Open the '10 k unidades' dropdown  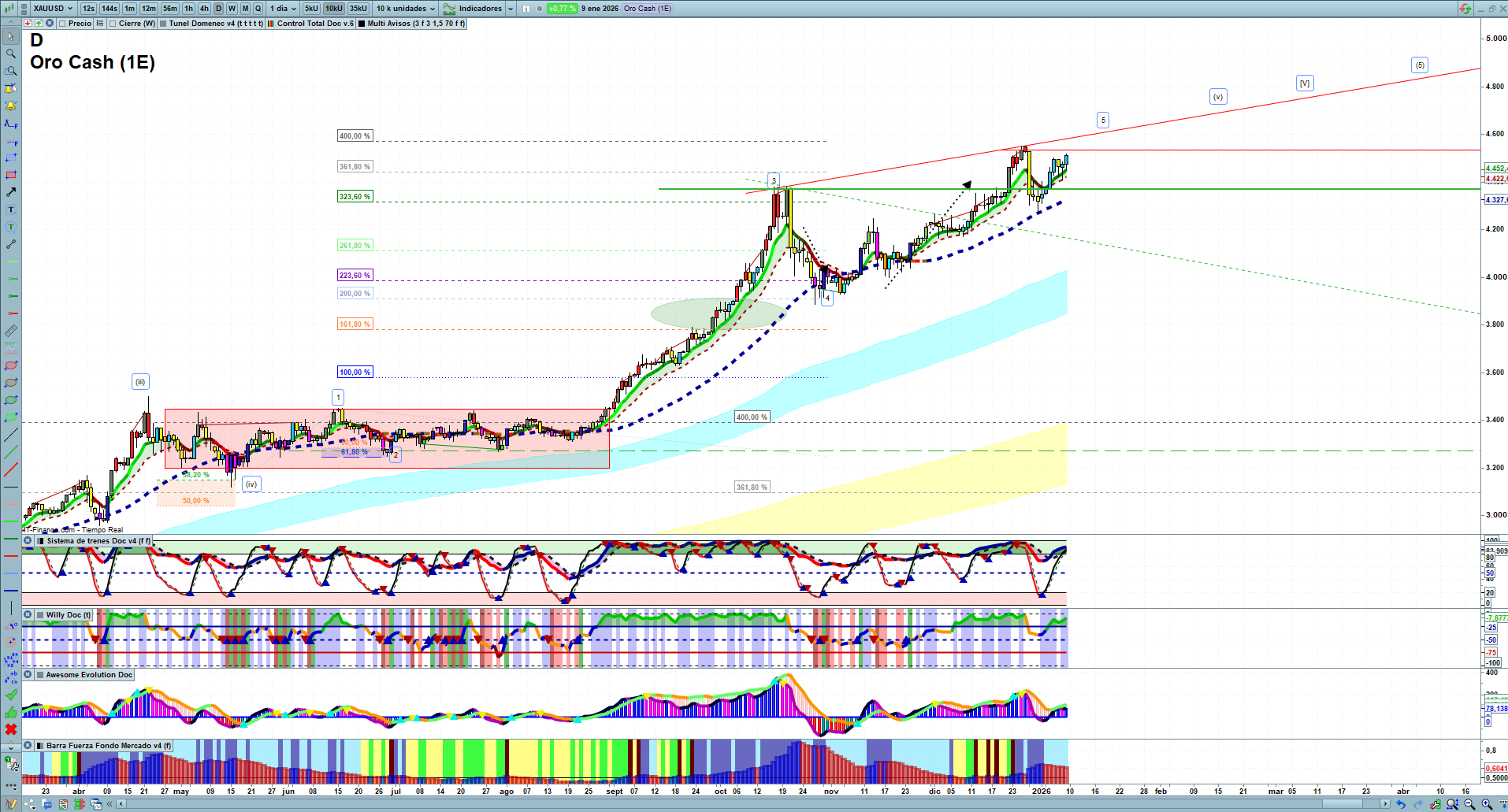pos(405,9)
